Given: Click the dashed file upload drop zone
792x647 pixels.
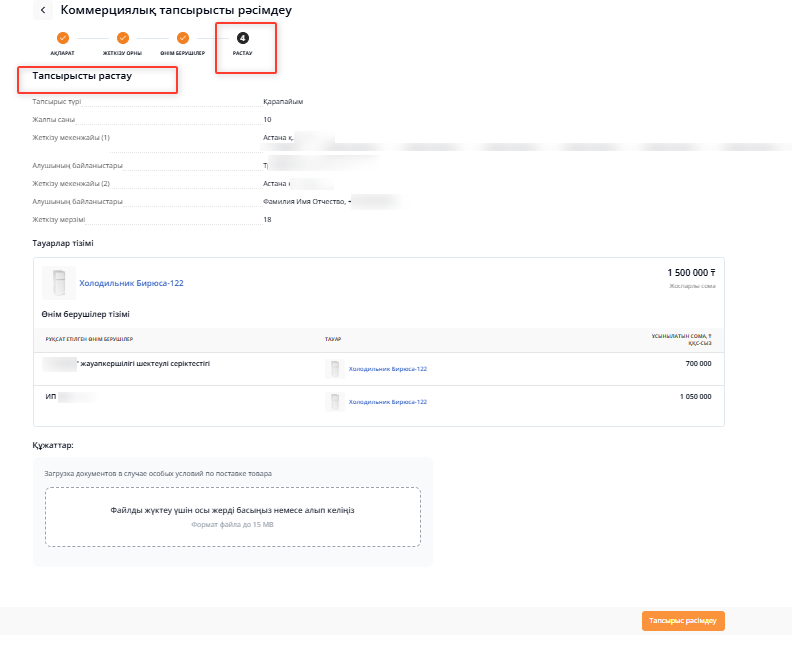Looking at the screenshot, I should click(232, 516).
